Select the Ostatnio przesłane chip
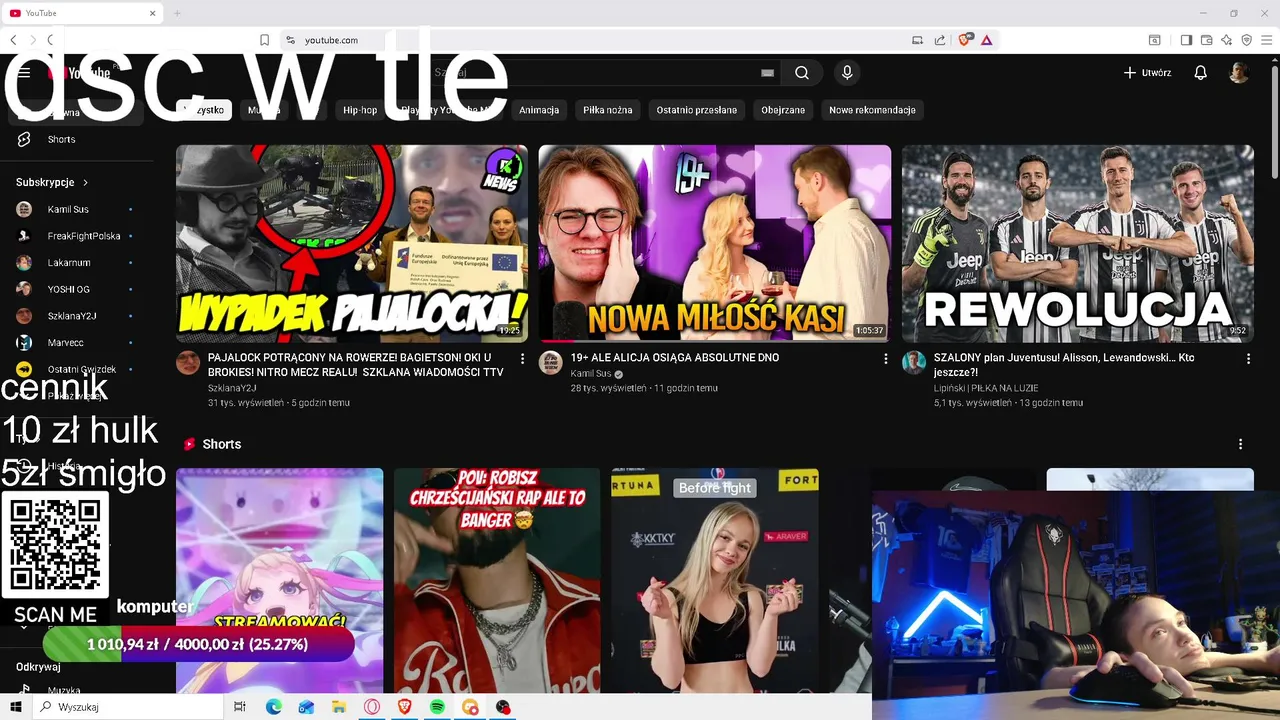The image size is (1280, 720). [697, 110]
